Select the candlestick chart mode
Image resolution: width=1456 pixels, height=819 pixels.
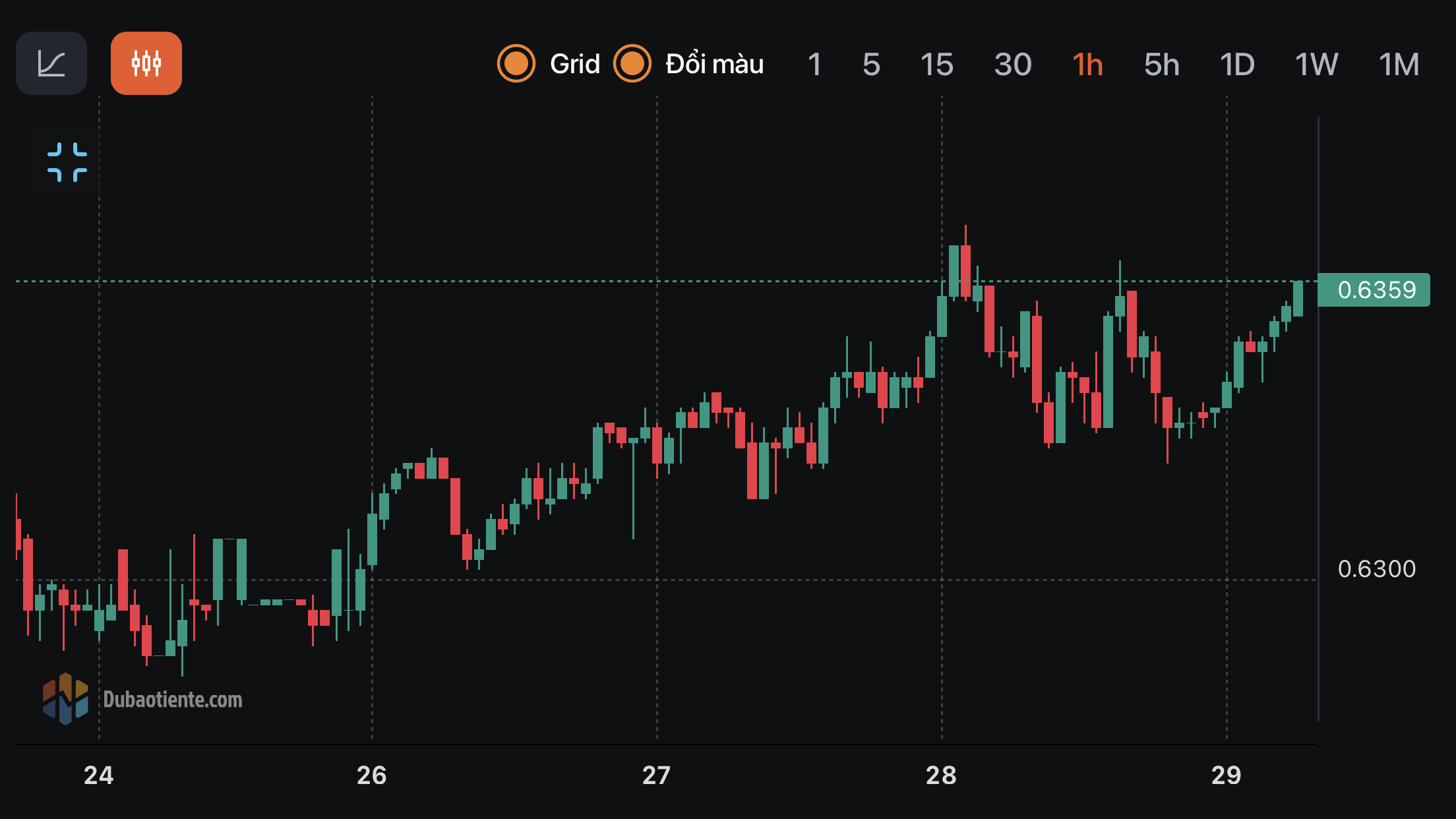(146, 63)
